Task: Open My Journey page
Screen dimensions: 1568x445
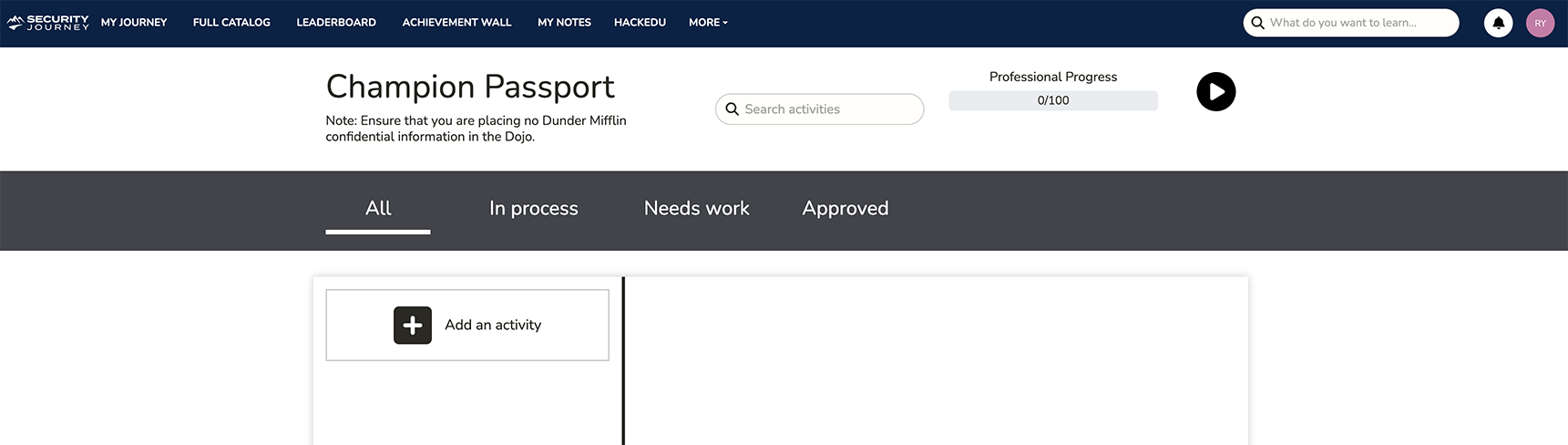Action: pos(134,23)
